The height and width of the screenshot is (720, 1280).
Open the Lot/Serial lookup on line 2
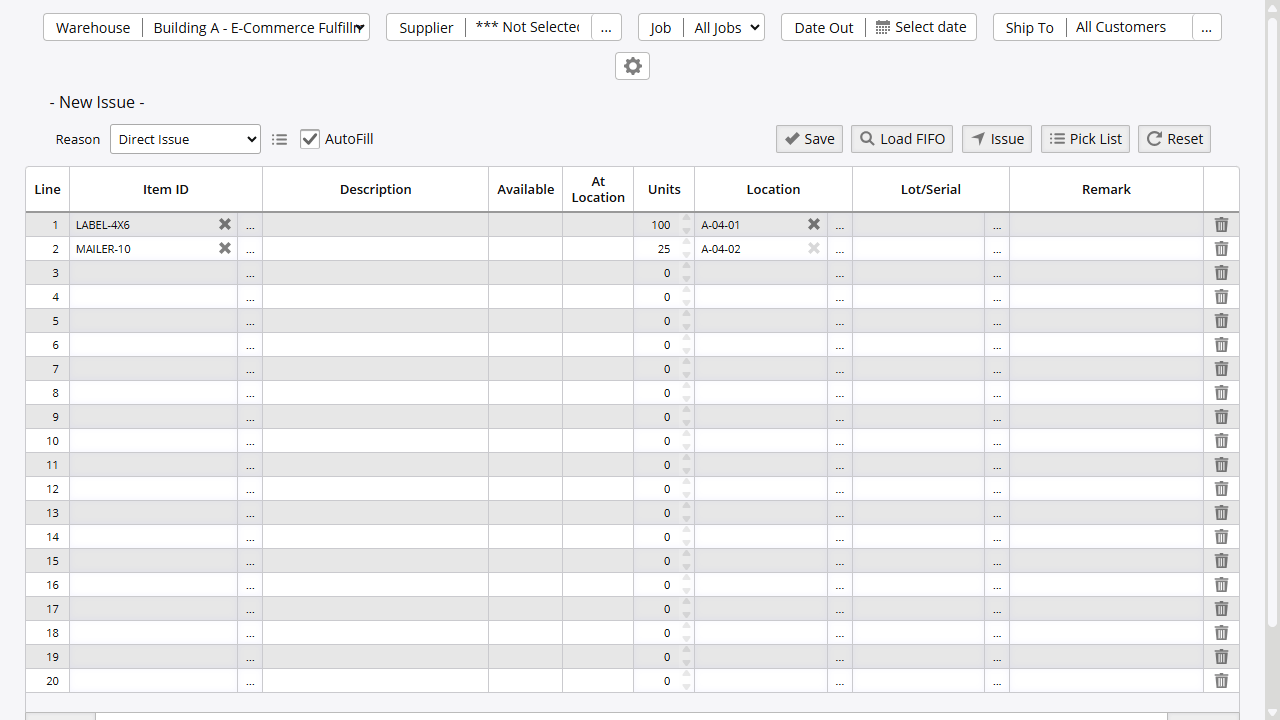pos(997,248)
